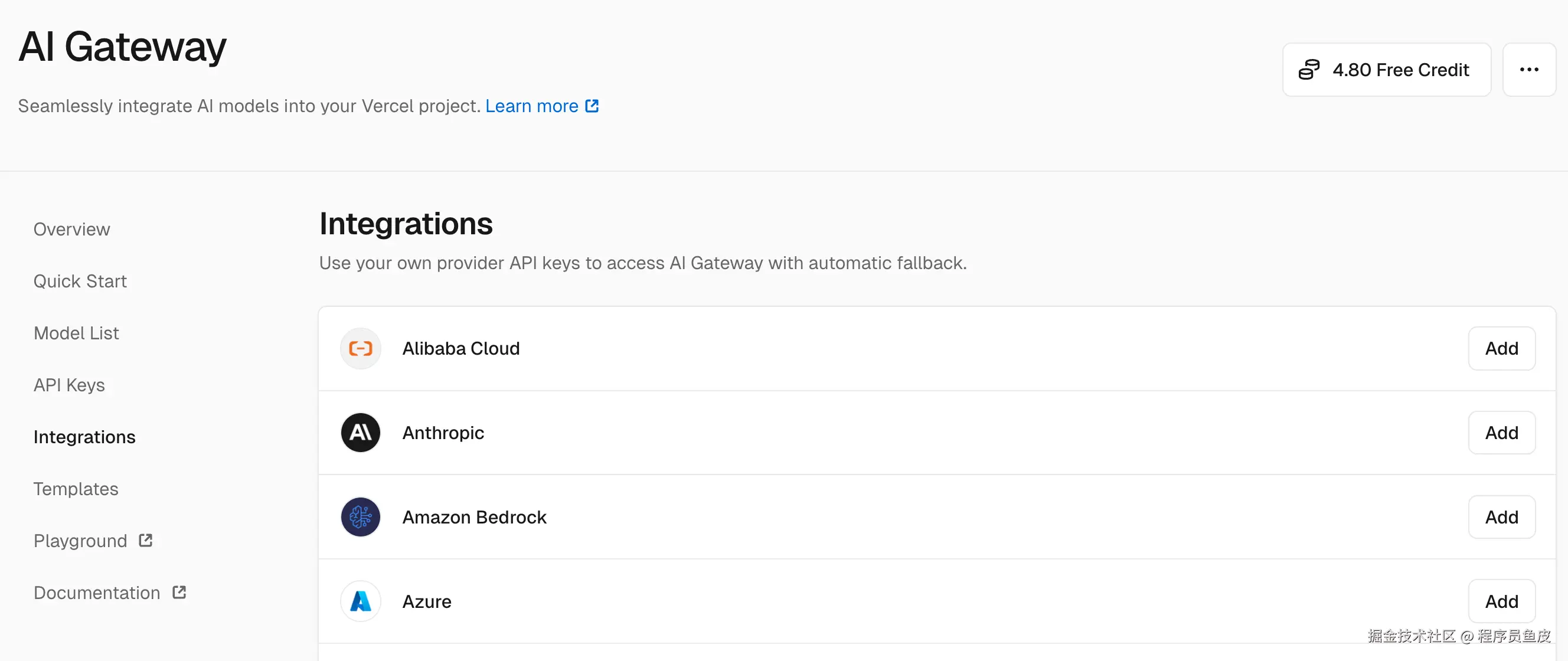Click the coins icon in Free Credit
This screenshot has width=1568, height=661.
[1309, 70]
